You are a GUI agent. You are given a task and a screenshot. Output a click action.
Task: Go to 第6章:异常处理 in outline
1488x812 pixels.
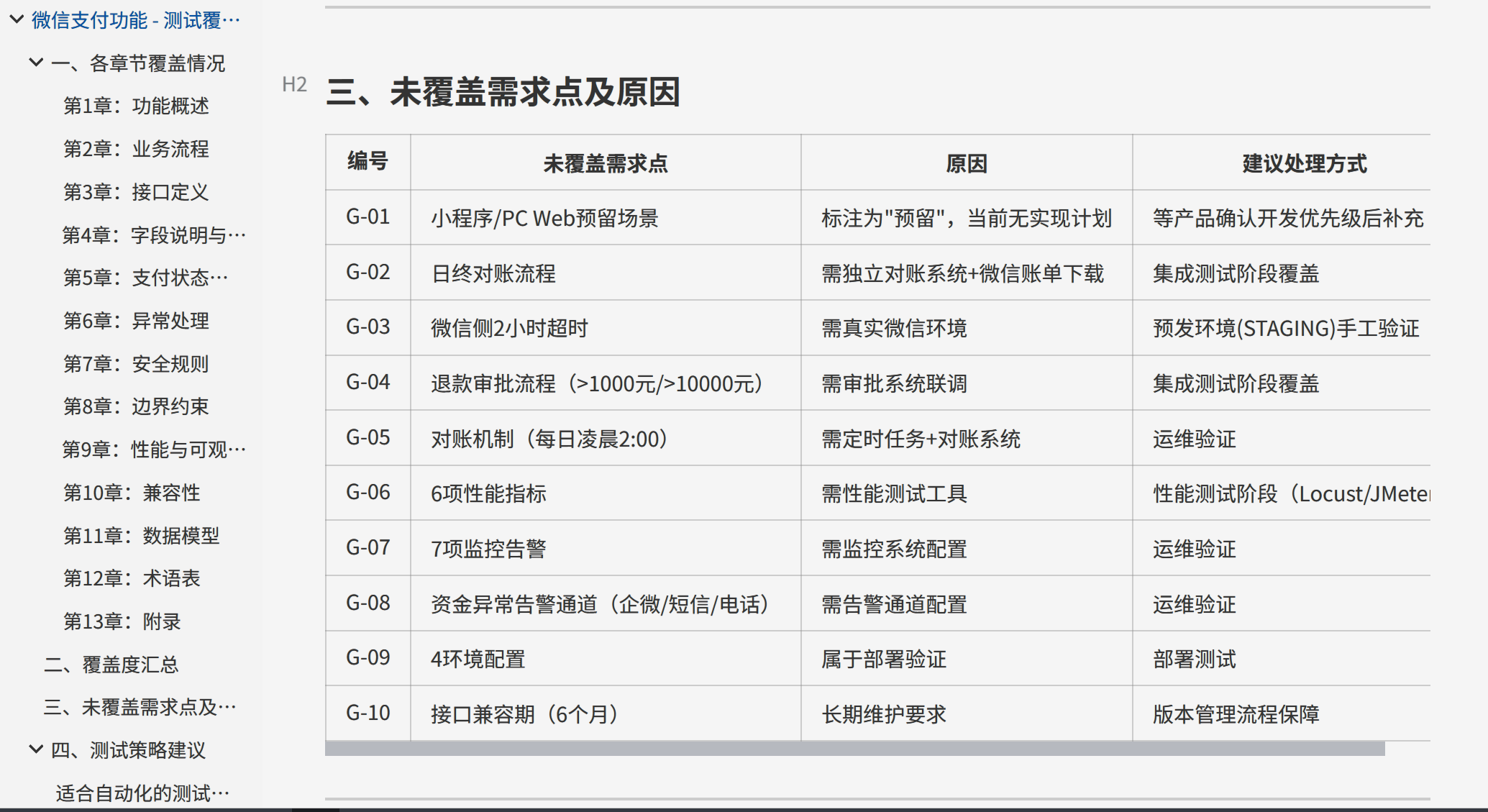click(136, 321)
